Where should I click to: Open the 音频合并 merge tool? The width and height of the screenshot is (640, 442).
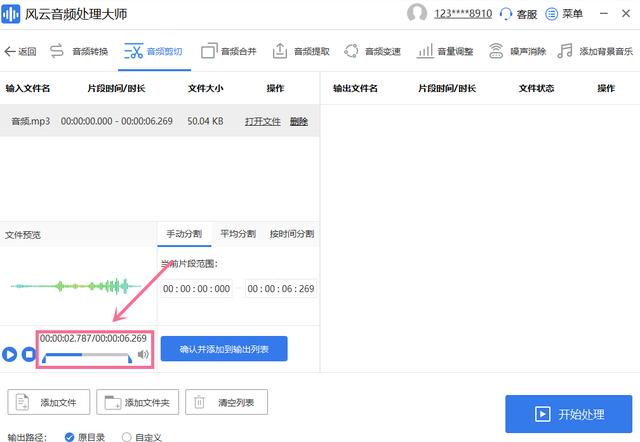228,51
